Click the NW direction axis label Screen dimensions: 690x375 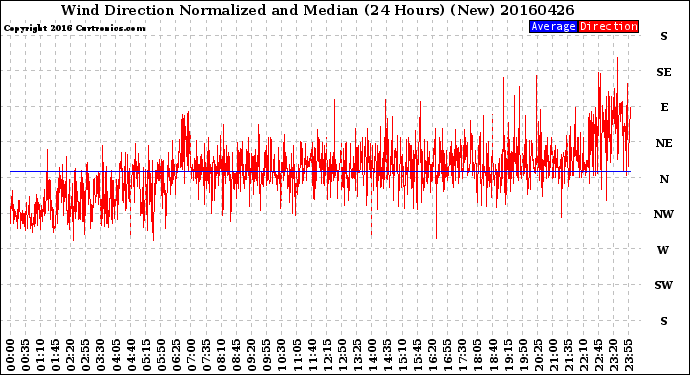[x=664, y=214]
